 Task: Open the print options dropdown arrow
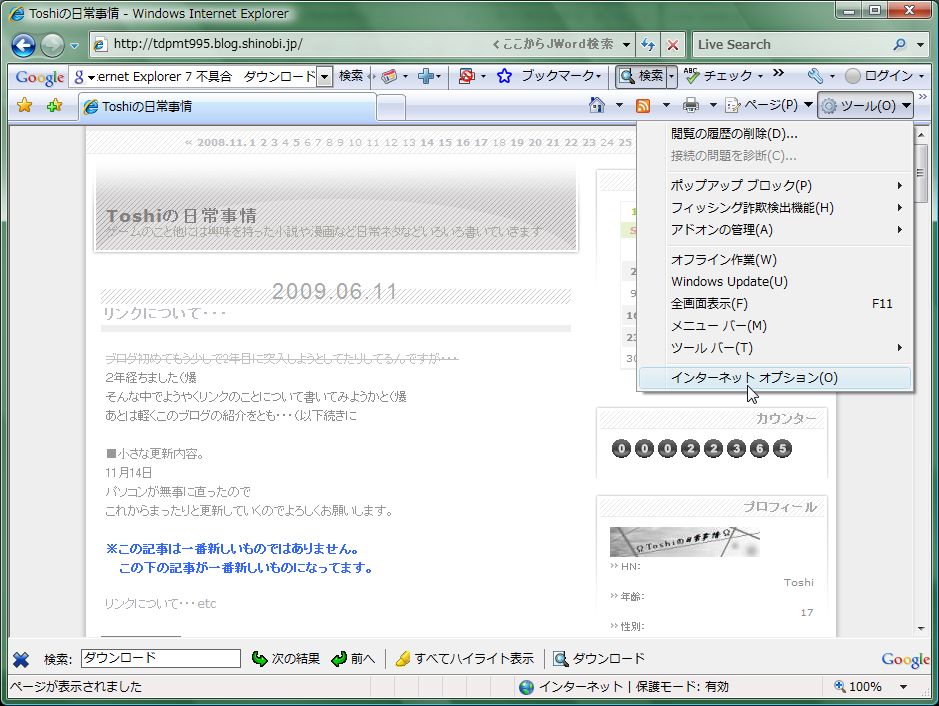[x=713, y=106]
